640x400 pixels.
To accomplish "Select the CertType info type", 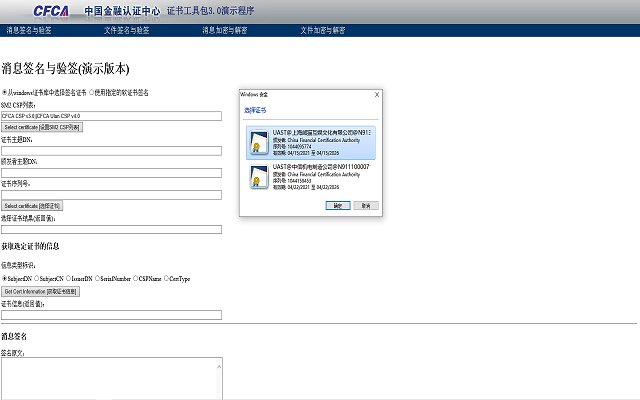I will point(166,278).
